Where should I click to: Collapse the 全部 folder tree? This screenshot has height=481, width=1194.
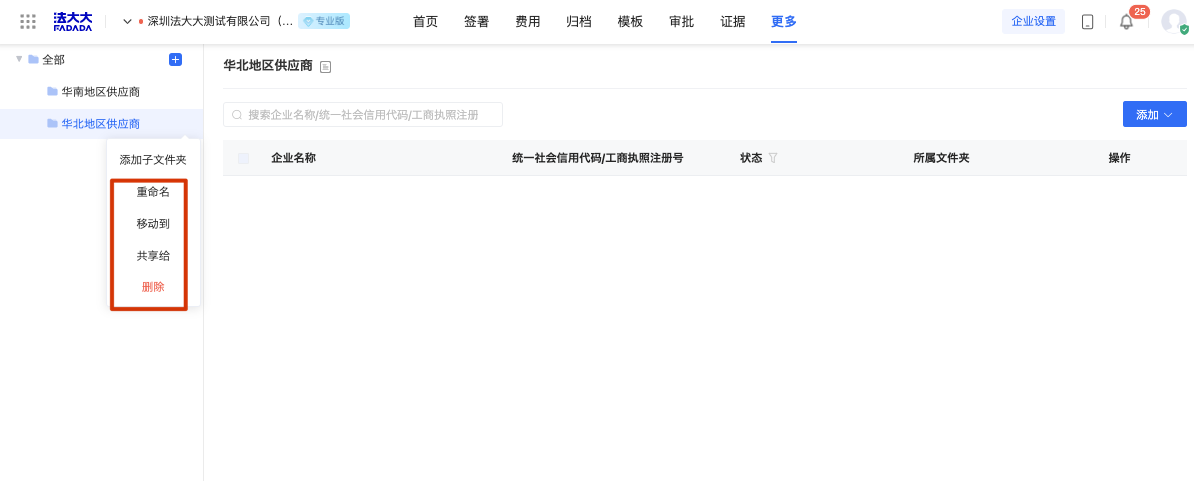click(19, 59)
